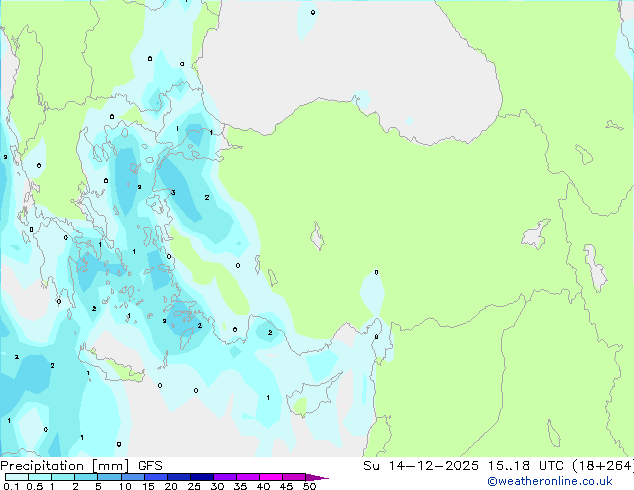The image size is (634, 490).
Task: Select the 2–5 mm legend color swatch
Action: tap(86, 477)
